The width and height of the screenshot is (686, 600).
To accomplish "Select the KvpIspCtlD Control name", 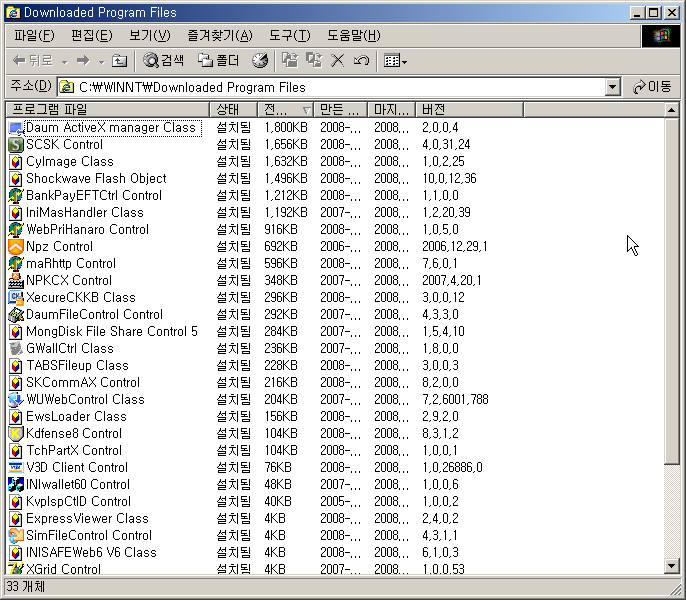I will click(x=79, y=502).
